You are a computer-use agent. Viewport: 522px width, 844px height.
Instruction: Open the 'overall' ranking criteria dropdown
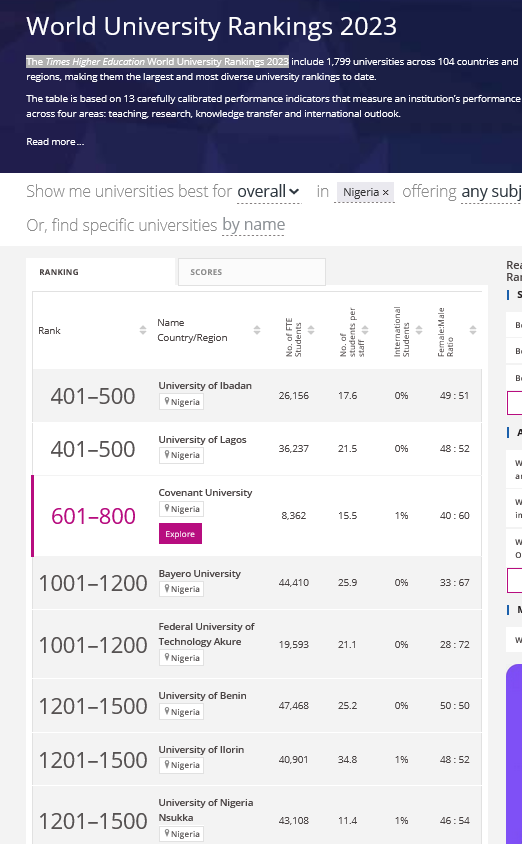point(268,192)
